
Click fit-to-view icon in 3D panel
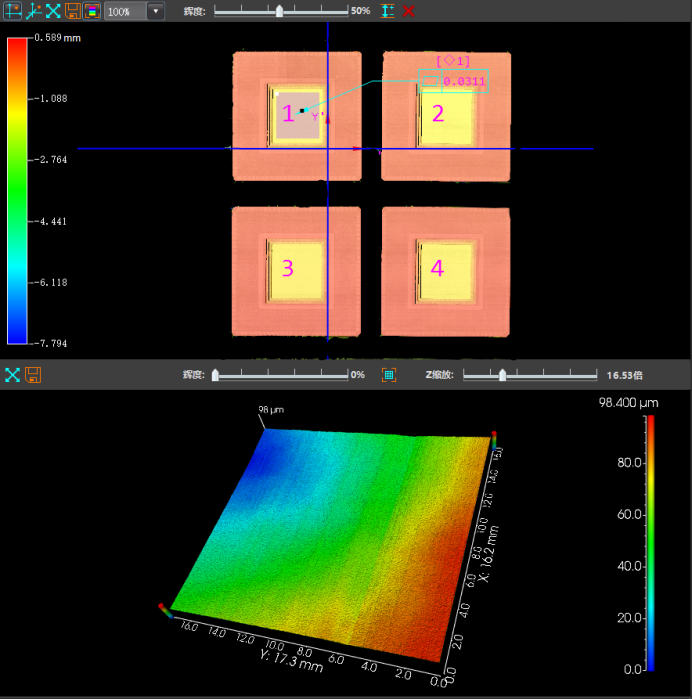tap(13, 375)
